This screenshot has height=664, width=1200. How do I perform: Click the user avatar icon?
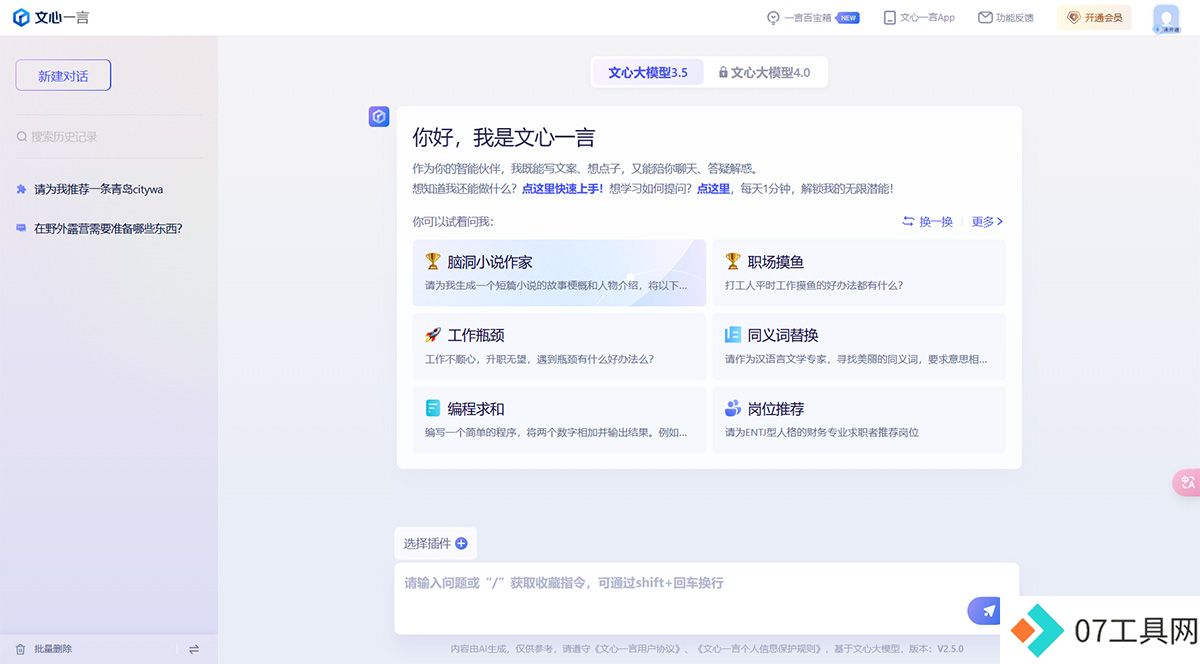coord(1166,19)
